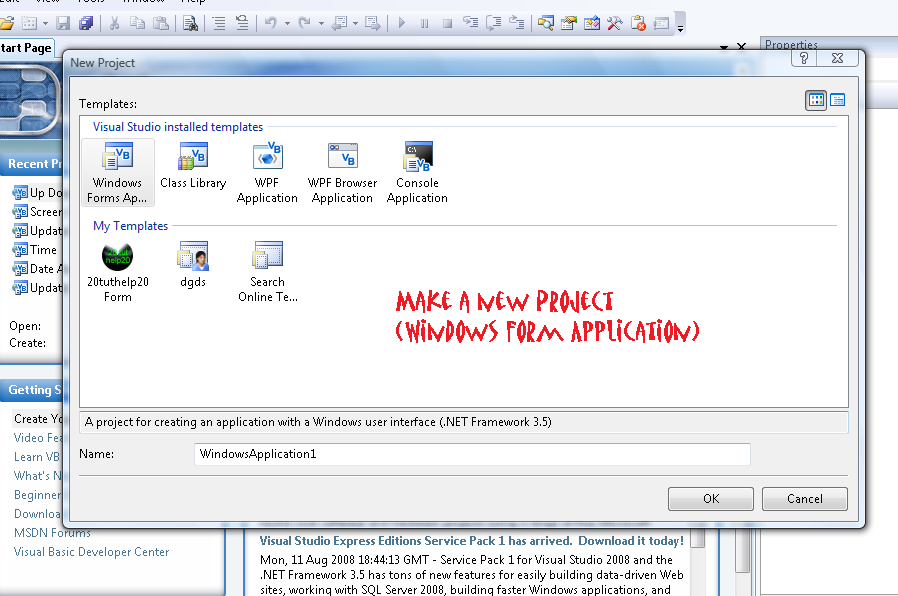Click the Undo arrow icon
The image size is (898, 596).
pos(271,23)
